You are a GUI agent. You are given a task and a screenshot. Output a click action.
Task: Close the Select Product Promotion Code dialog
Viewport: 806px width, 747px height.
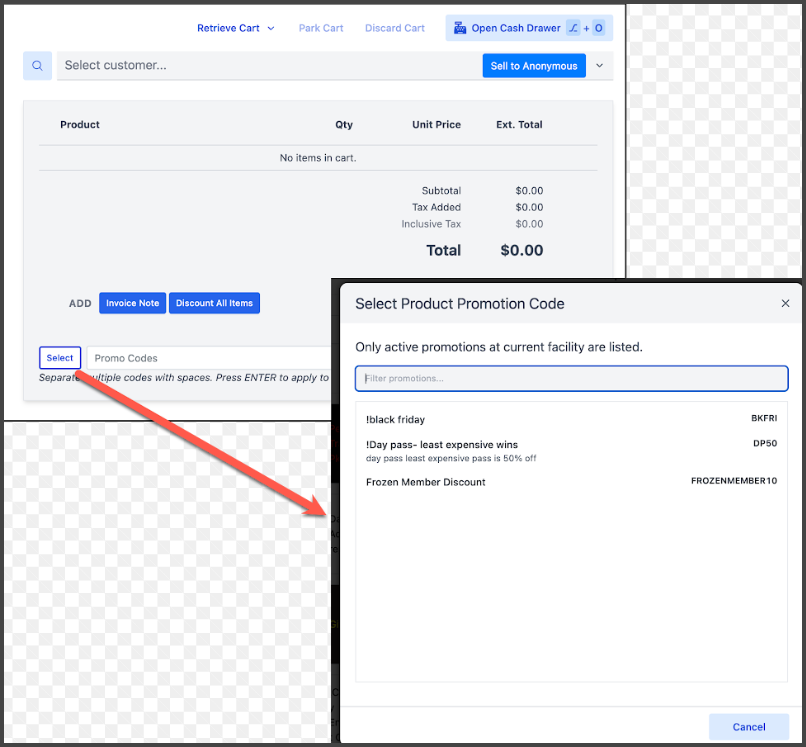tap(785, 303)
